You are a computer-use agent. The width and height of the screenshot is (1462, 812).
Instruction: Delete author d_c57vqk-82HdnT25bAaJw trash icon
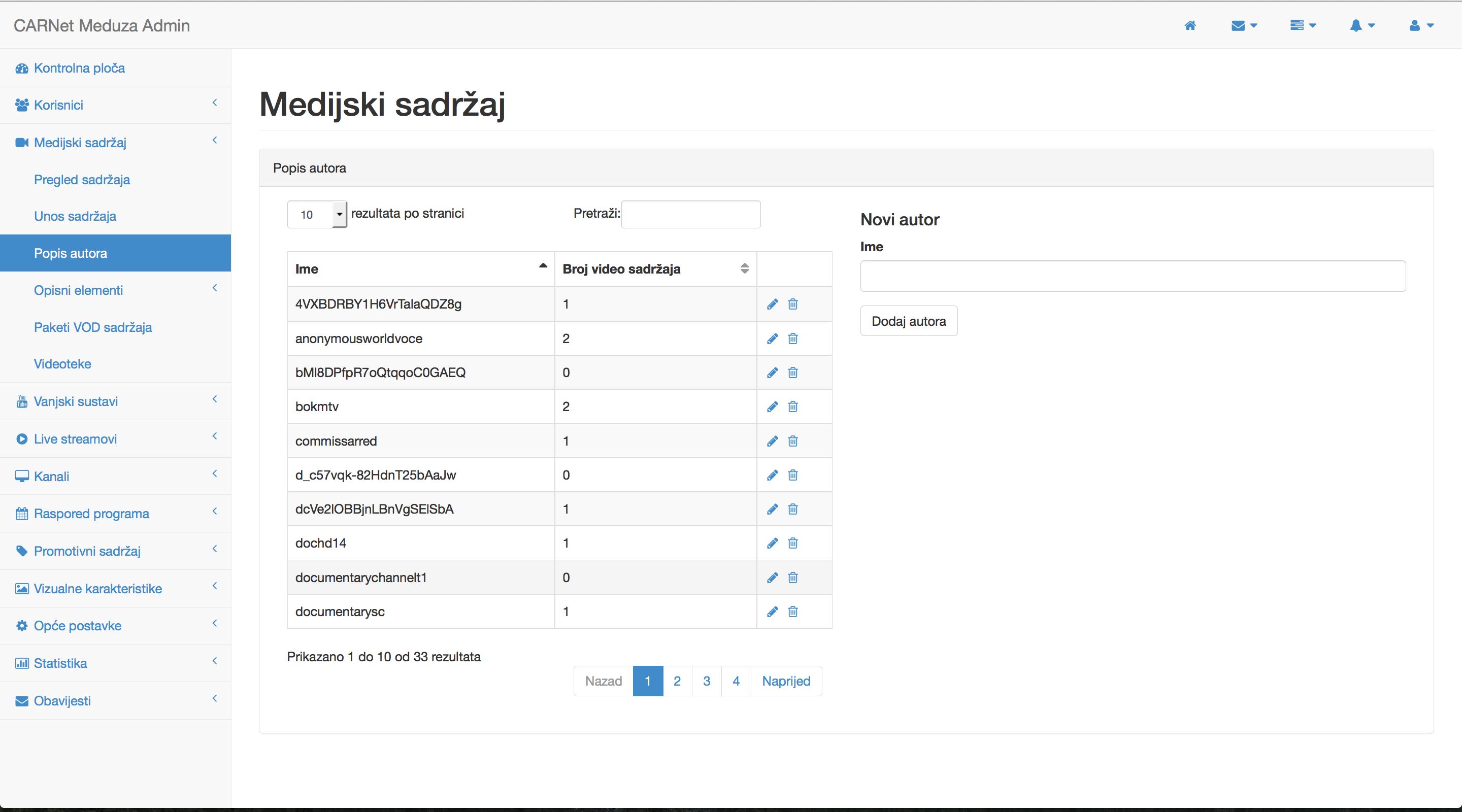[x=793, y=475]
